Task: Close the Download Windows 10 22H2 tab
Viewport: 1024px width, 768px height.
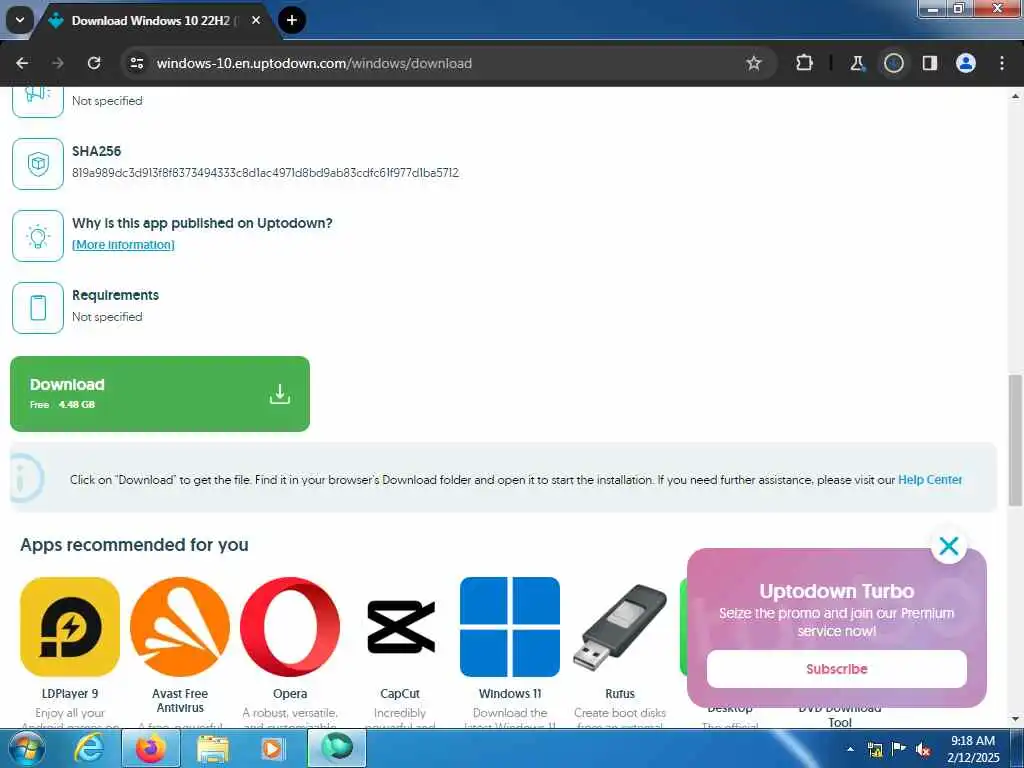Action: point(256,20)
